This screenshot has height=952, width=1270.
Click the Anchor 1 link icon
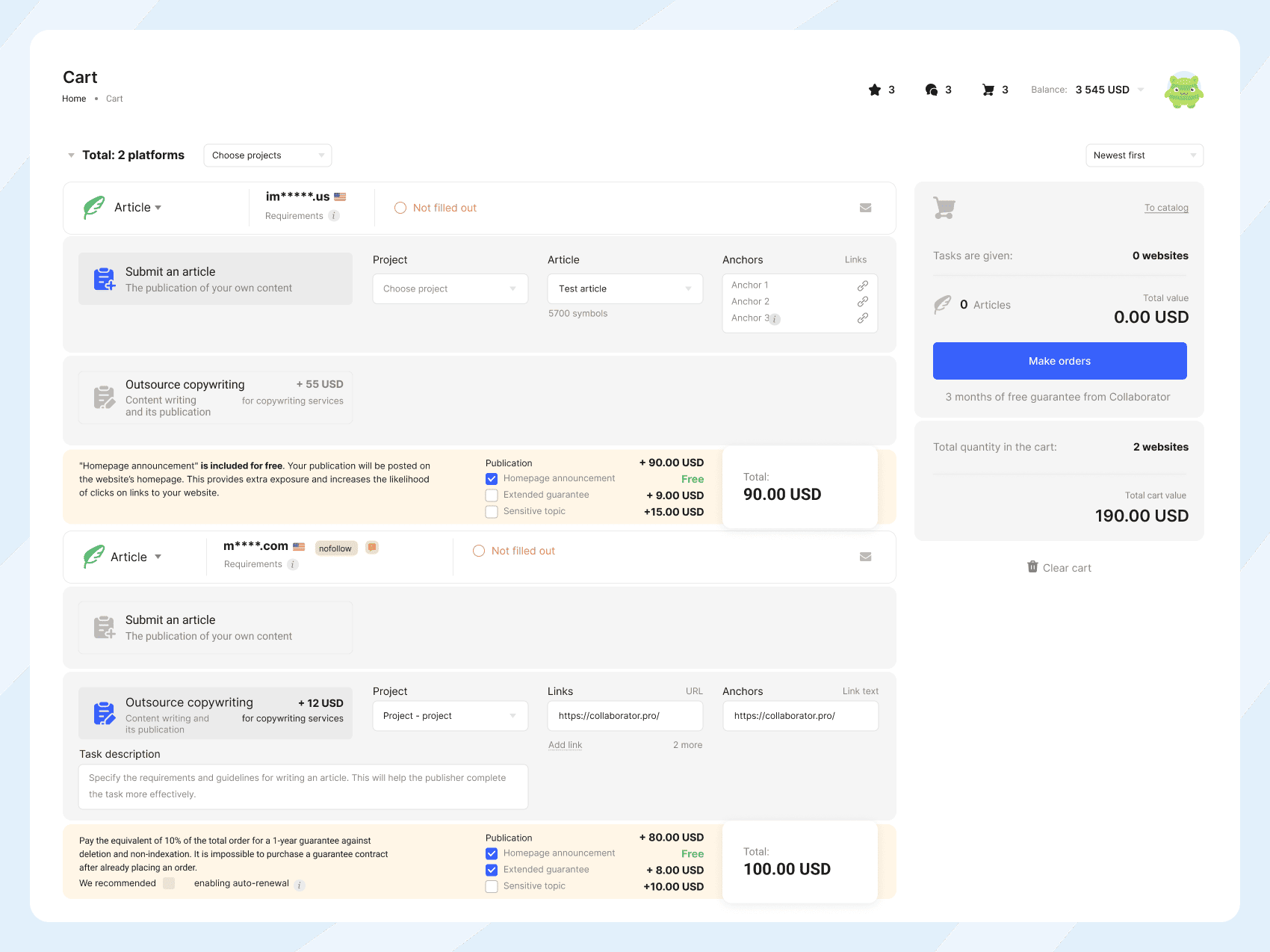coord(863,285)
